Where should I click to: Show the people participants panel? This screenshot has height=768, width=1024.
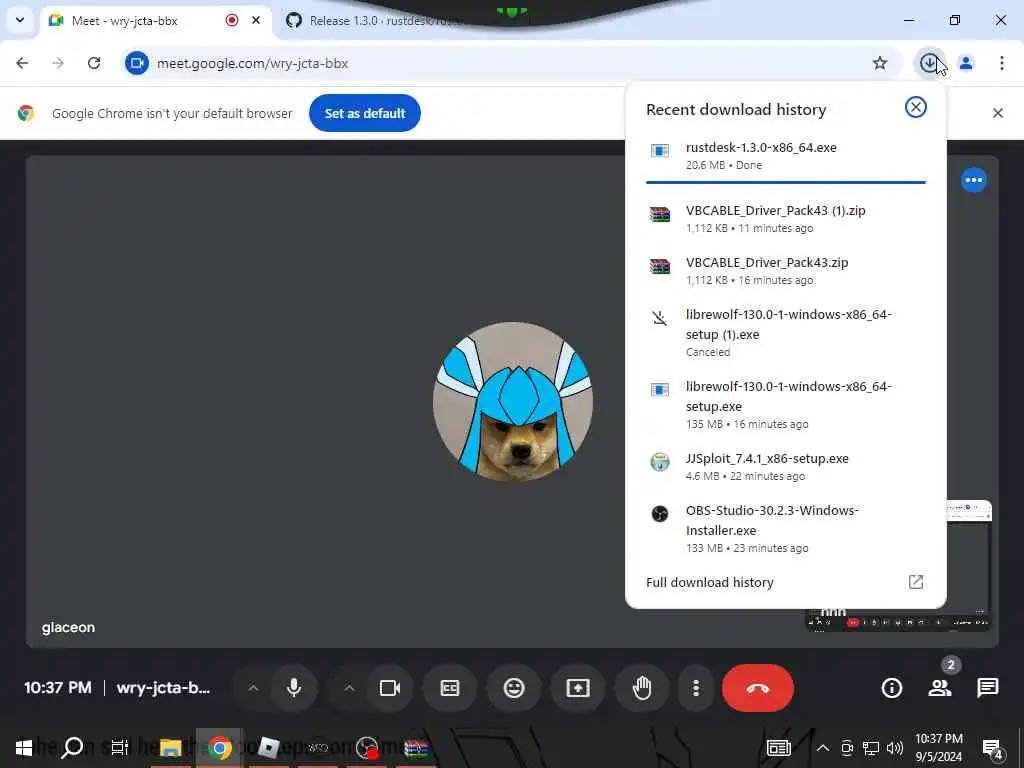(x=940, y=688)
